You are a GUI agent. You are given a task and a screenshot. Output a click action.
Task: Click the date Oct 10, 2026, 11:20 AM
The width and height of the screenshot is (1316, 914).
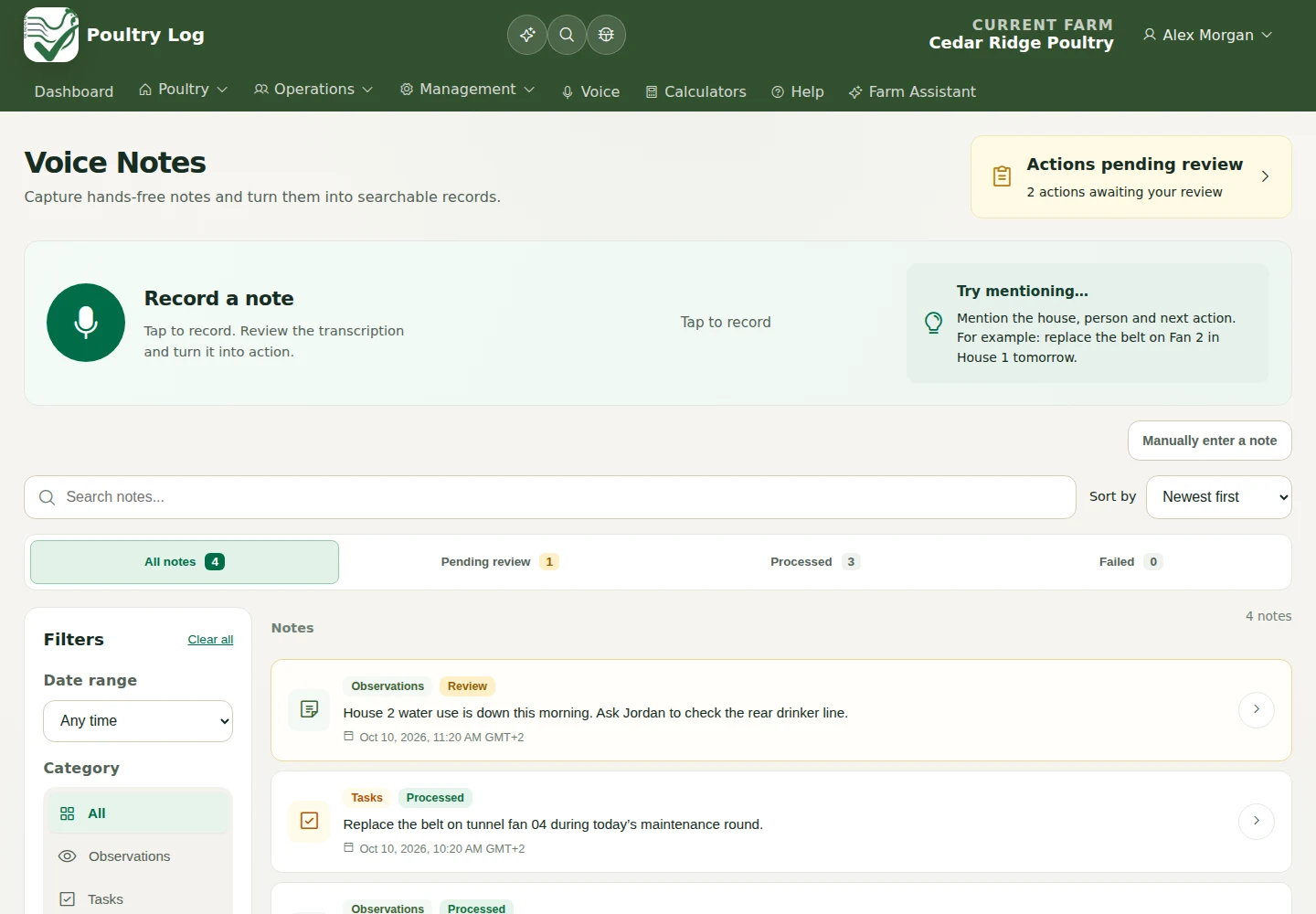[x=441, y=738]
